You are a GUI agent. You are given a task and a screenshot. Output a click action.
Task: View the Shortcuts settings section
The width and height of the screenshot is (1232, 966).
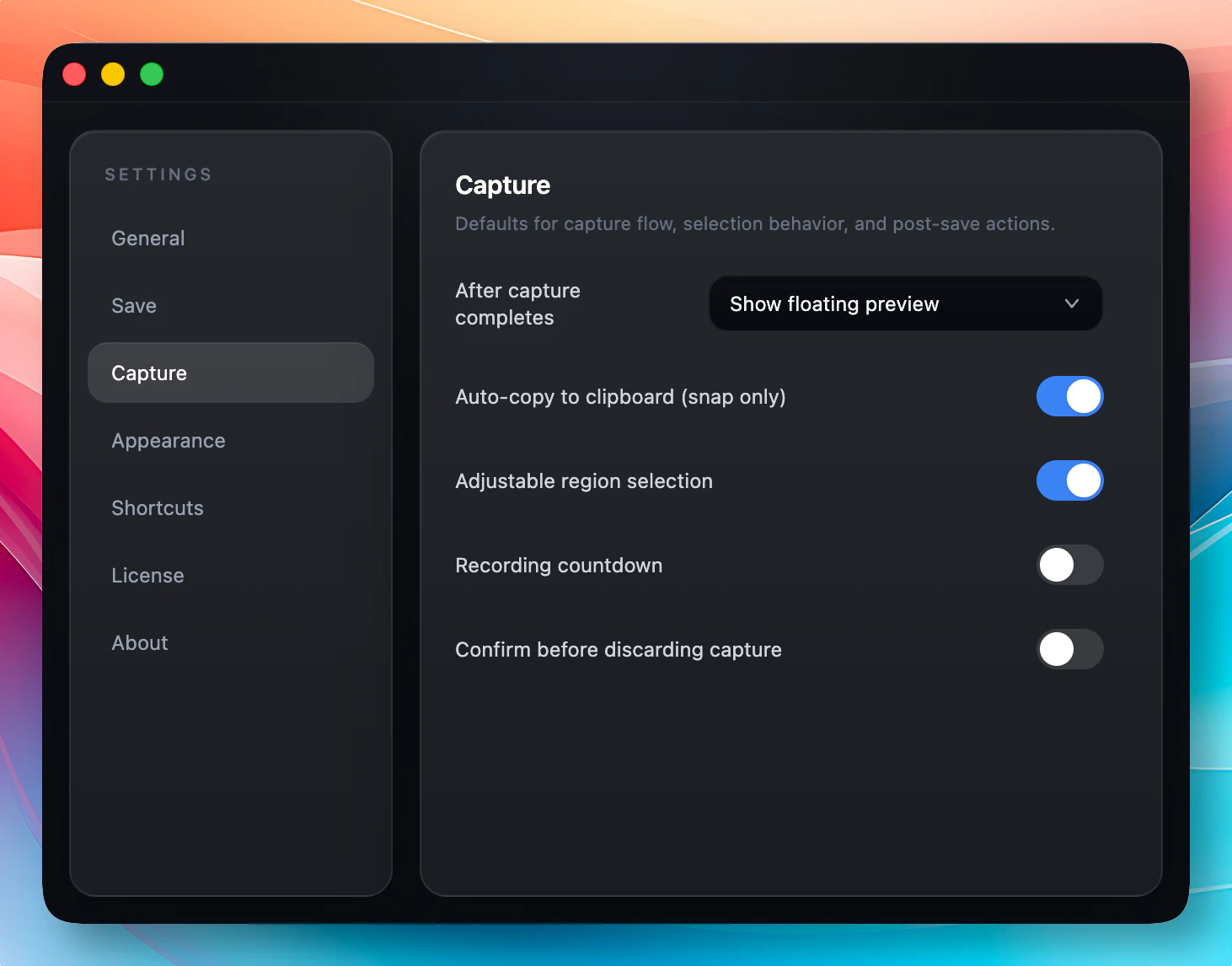click(158, 507)
